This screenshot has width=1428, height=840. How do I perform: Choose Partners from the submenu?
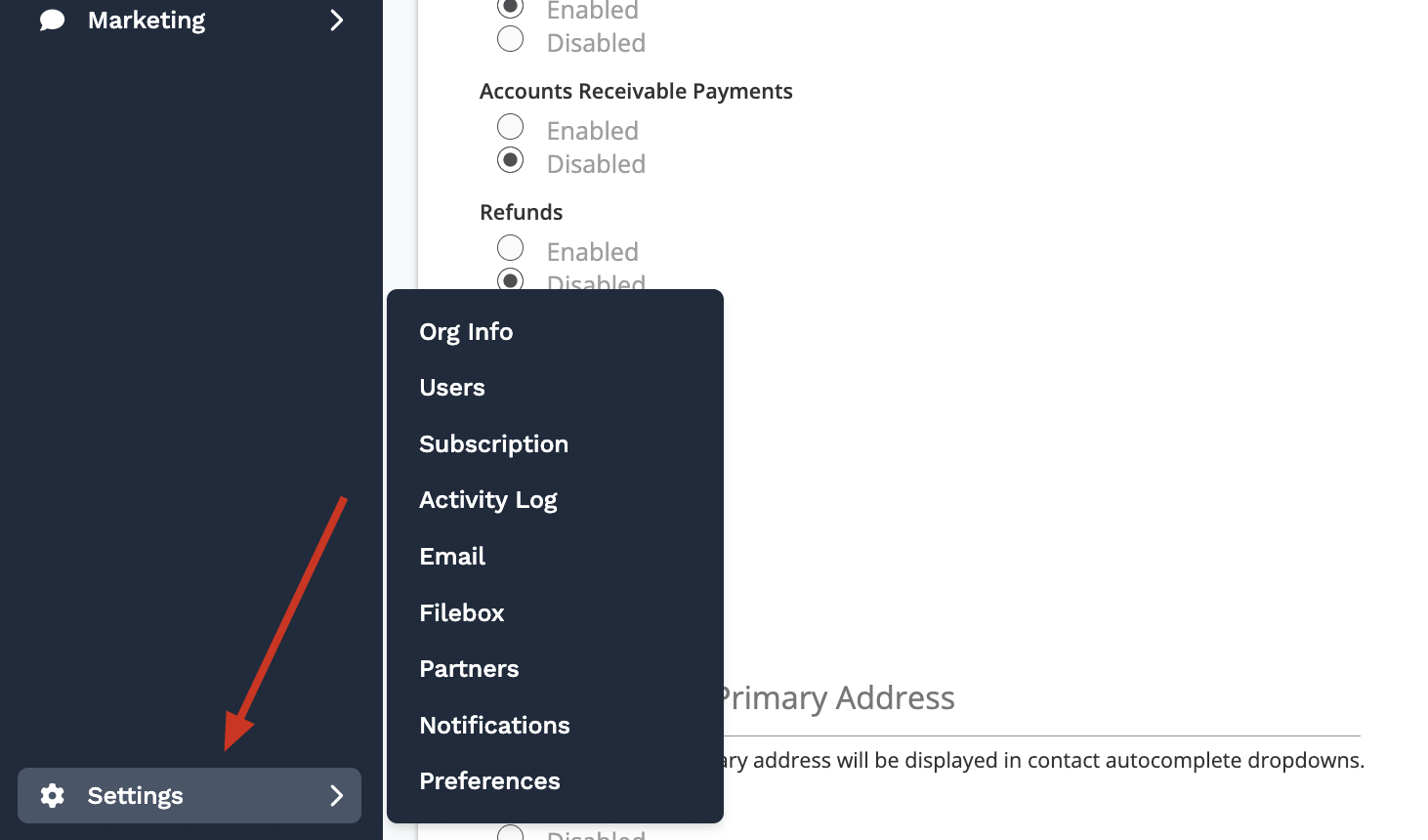coord(469,669)
